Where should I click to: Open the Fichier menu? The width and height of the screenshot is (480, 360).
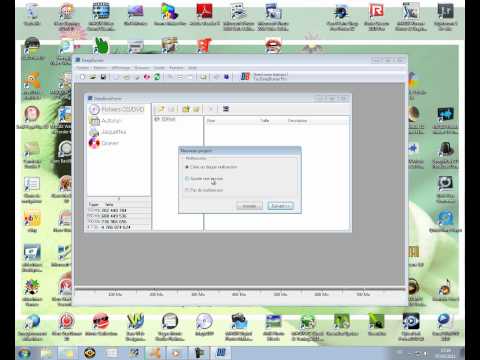83,68
